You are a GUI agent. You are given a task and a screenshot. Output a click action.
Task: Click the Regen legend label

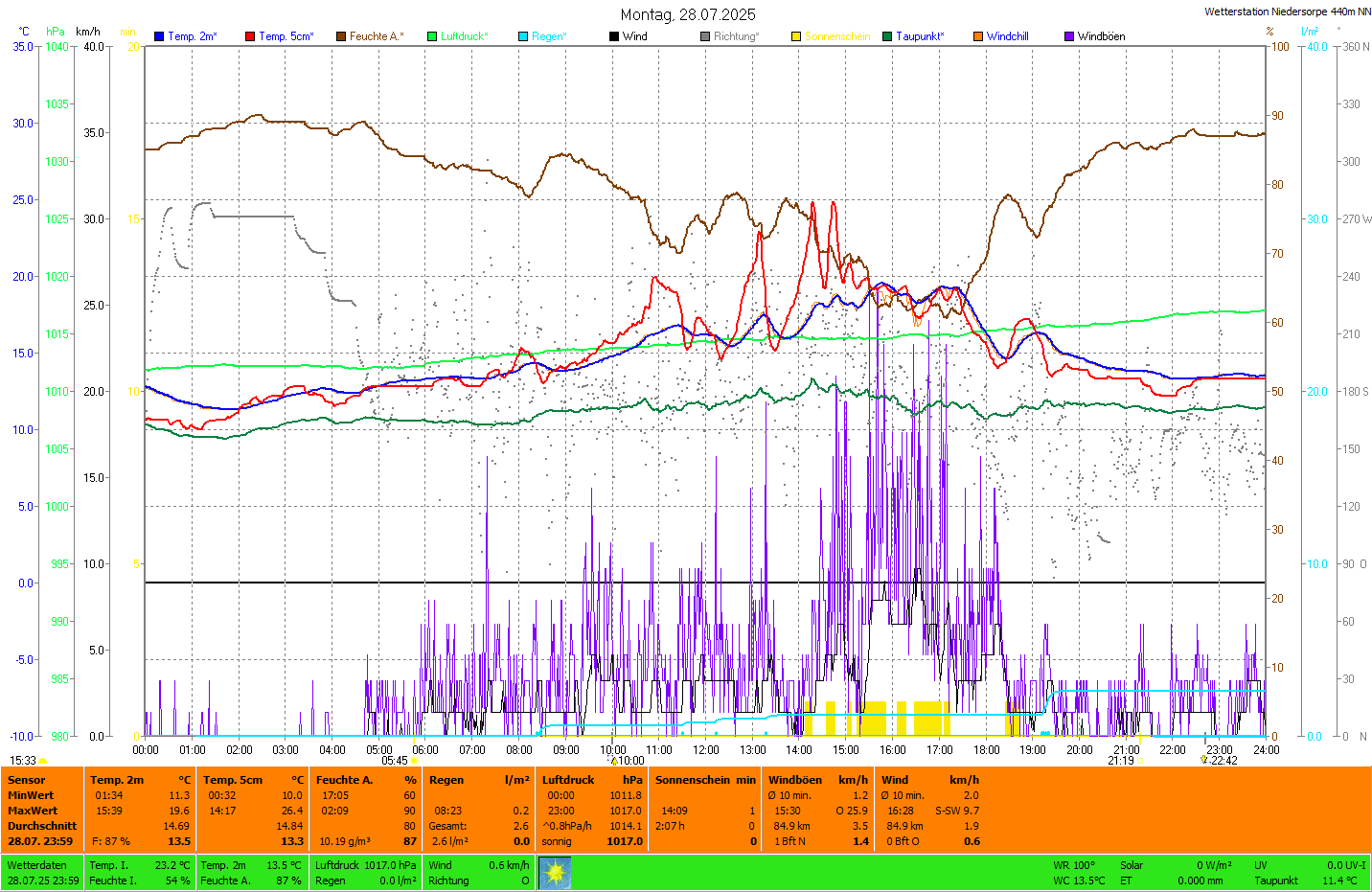click(549, 36)
